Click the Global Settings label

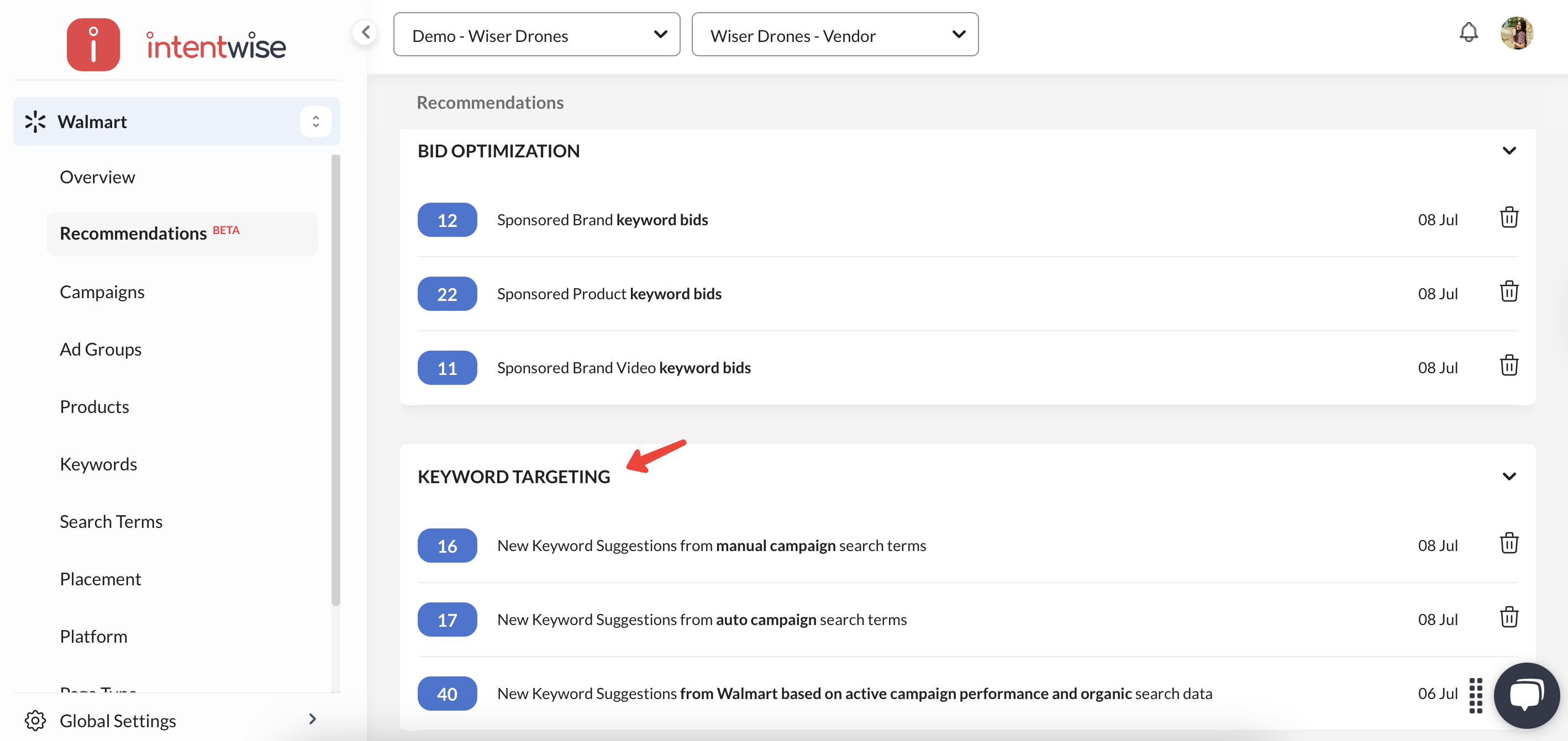tap(118, 721)
